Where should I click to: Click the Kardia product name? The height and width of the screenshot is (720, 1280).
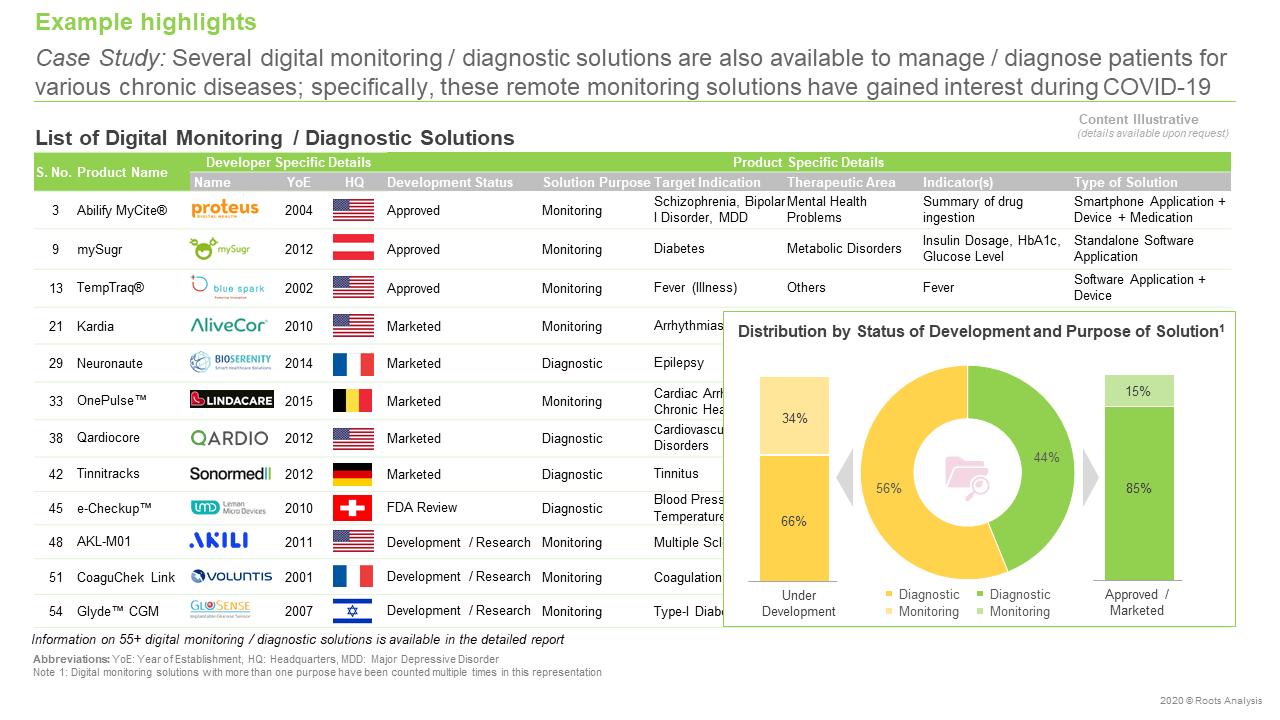tap(95, 326)
